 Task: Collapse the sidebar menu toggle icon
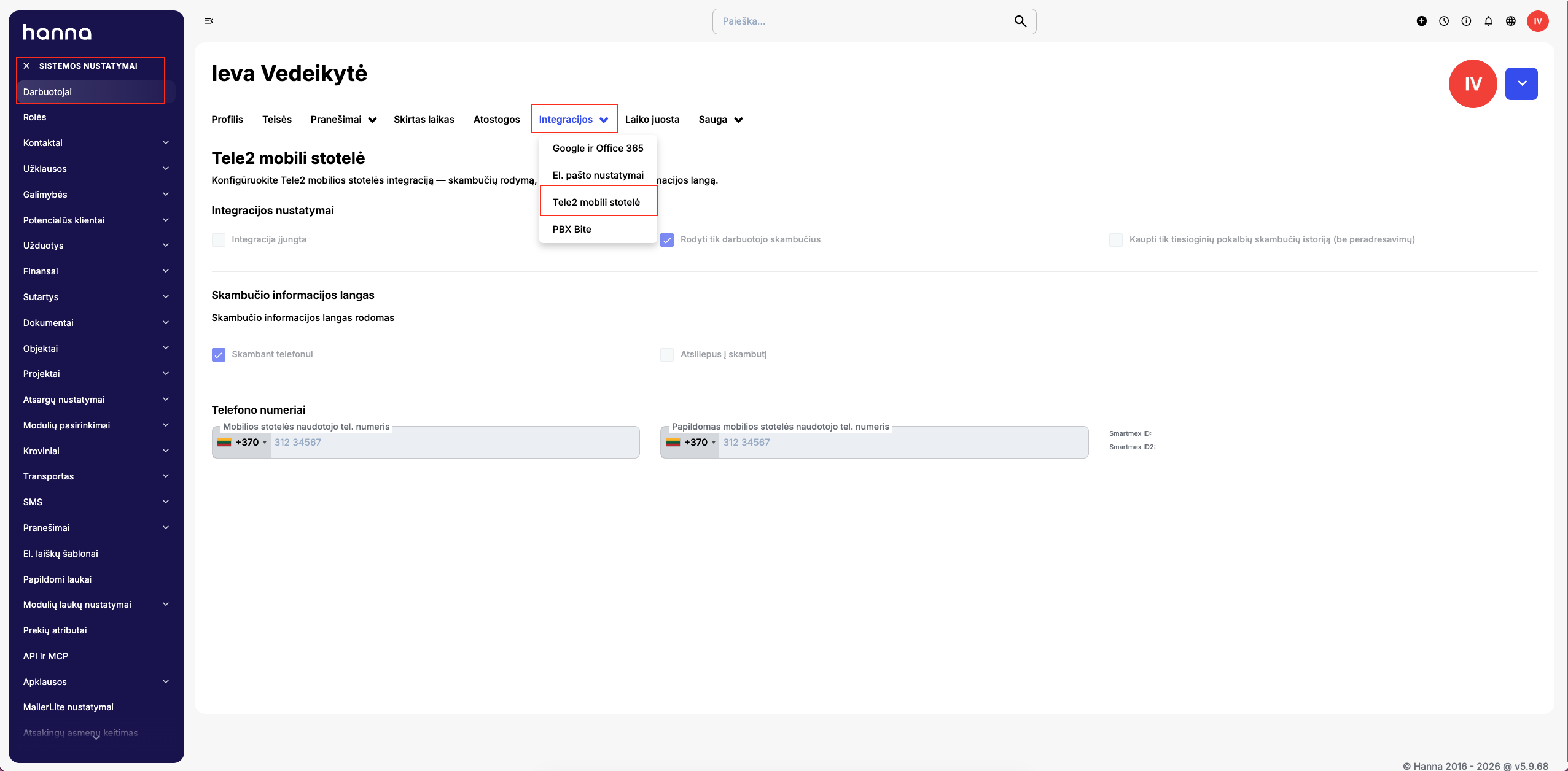[209, 21]
